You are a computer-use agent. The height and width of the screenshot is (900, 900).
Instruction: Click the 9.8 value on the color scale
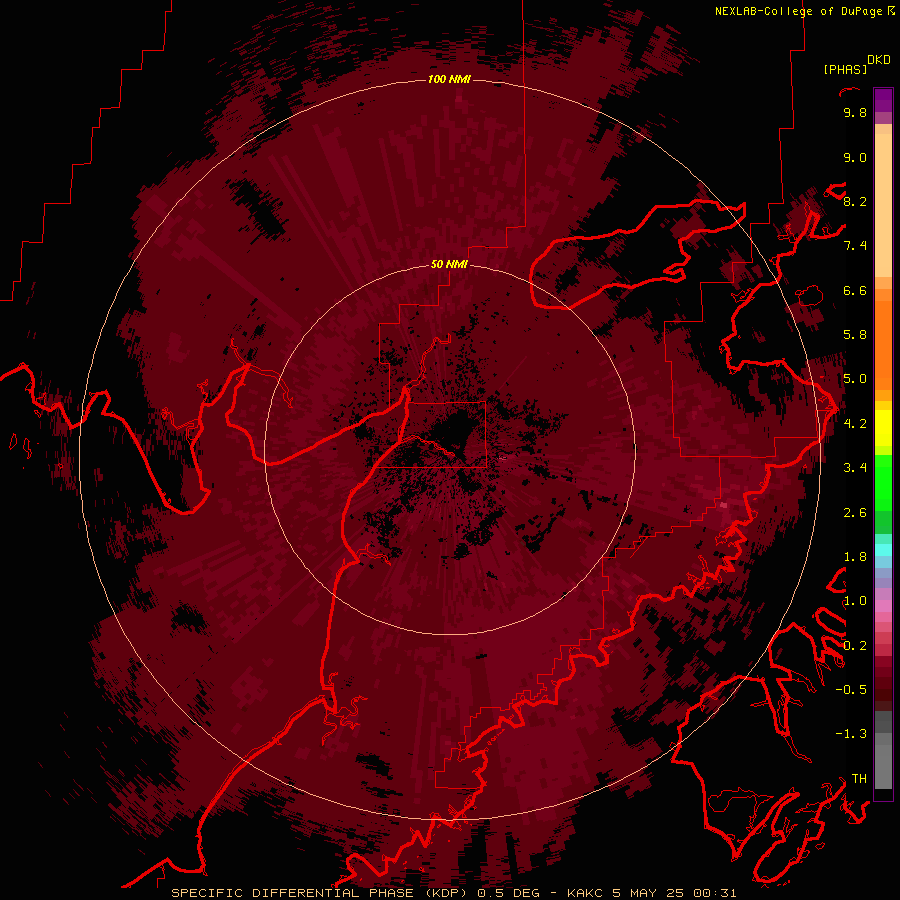click(855, 112)
